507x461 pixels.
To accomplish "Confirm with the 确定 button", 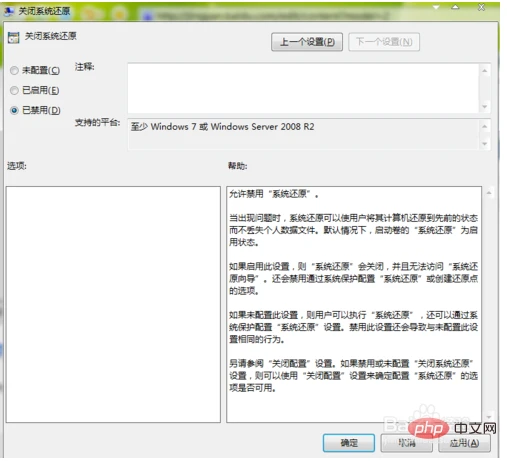I will tap(349, 443).
